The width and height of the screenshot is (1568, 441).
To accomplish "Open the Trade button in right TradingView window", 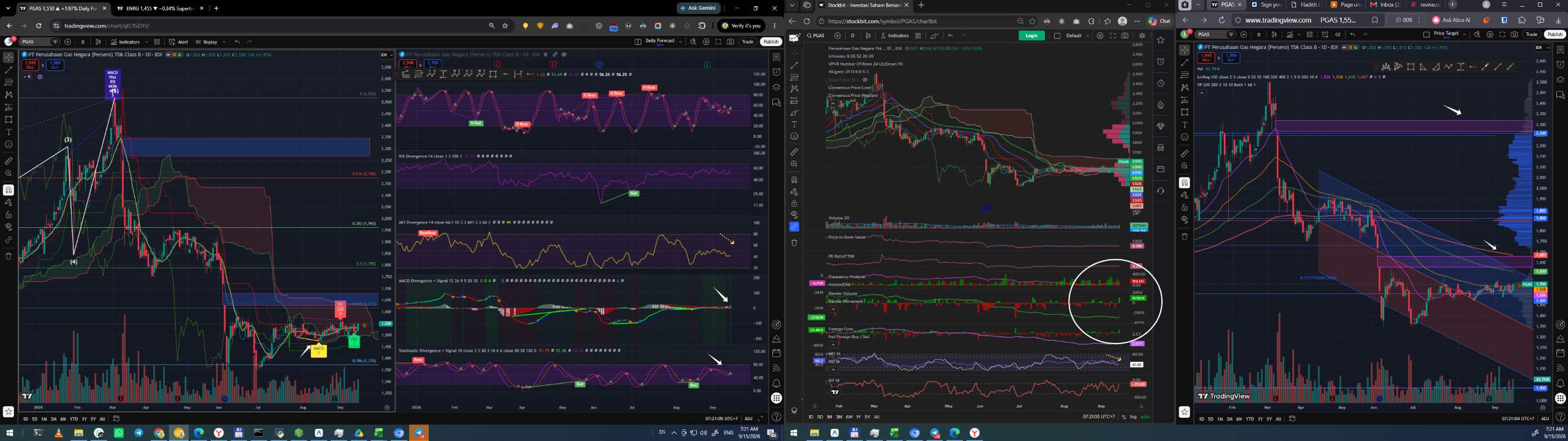I will pos(1532,34).
